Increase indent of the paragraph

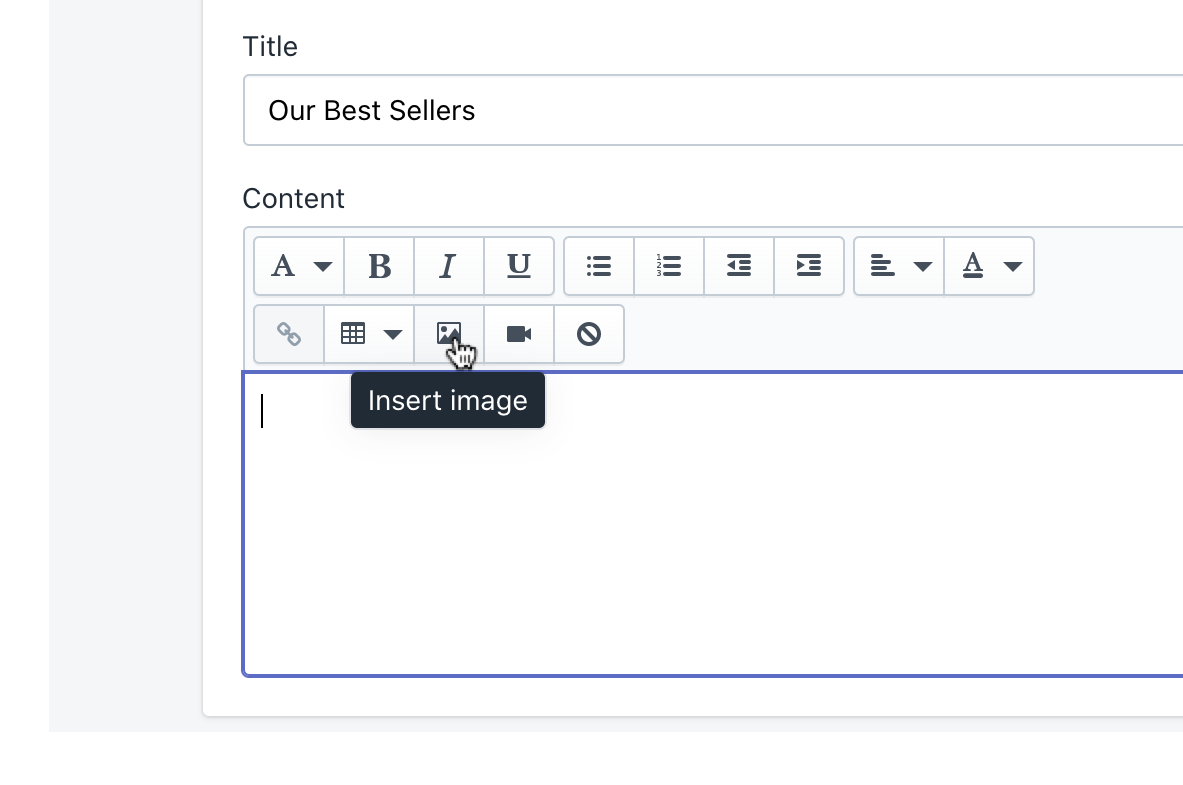point(809,266)
